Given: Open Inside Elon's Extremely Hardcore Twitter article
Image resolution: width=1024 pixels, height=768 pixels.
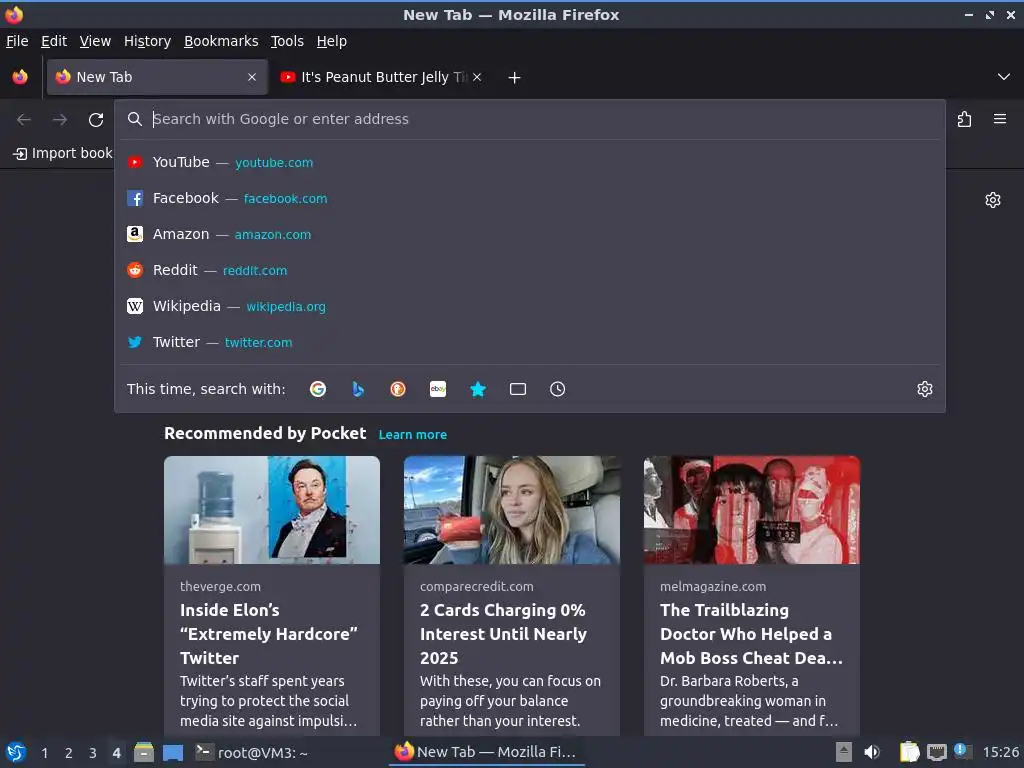Looking at the screenshot, I should 268,634.
